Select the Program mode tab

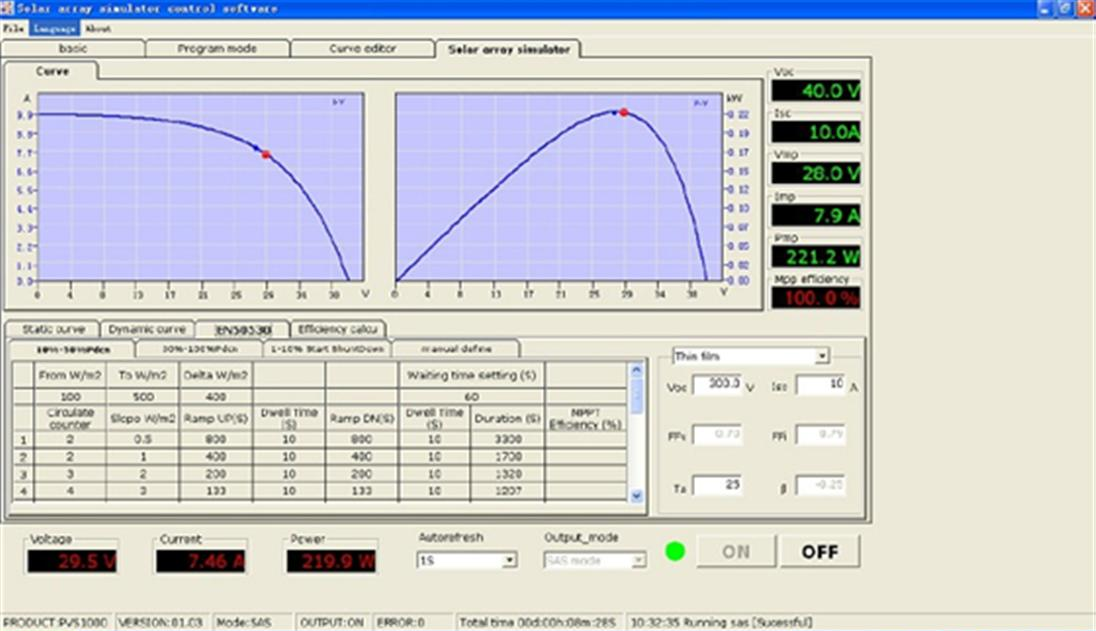(x=217, y=48)
